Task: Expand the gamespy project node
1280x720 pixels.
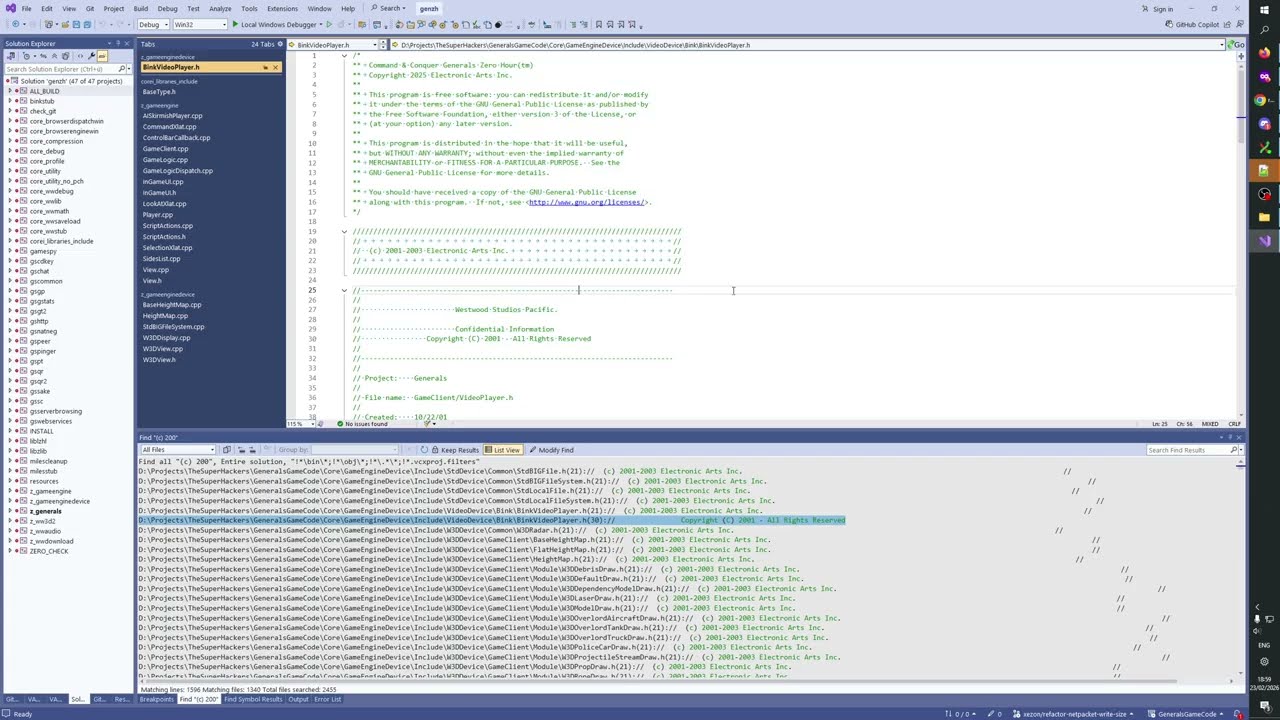Action: pos(11,251)
